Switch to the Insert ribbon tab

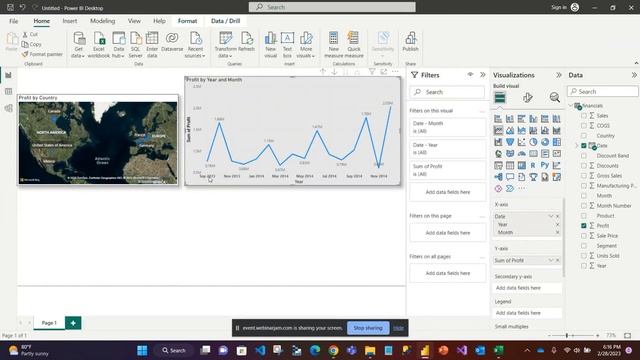coord(70,21)
